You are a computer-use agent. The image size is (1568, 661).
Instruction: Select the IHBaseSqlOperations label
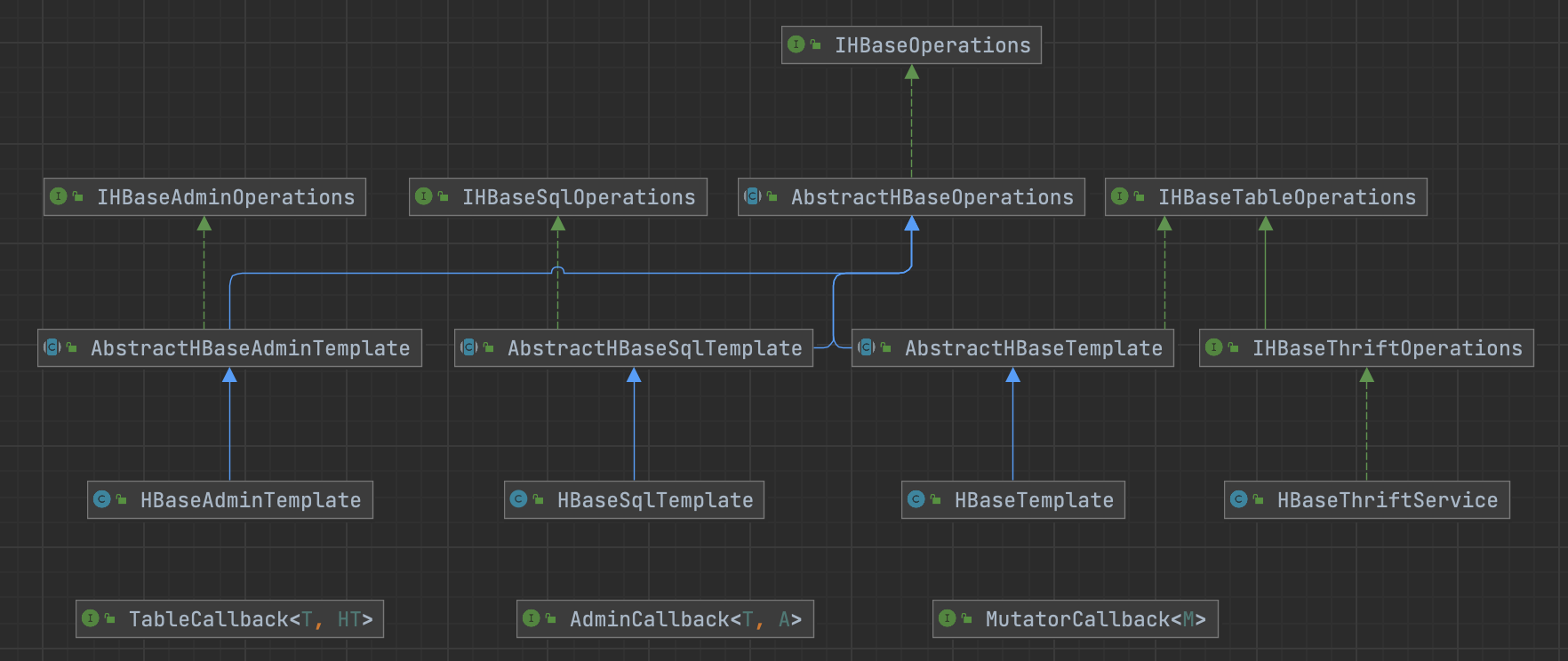(x=579, y=197)
